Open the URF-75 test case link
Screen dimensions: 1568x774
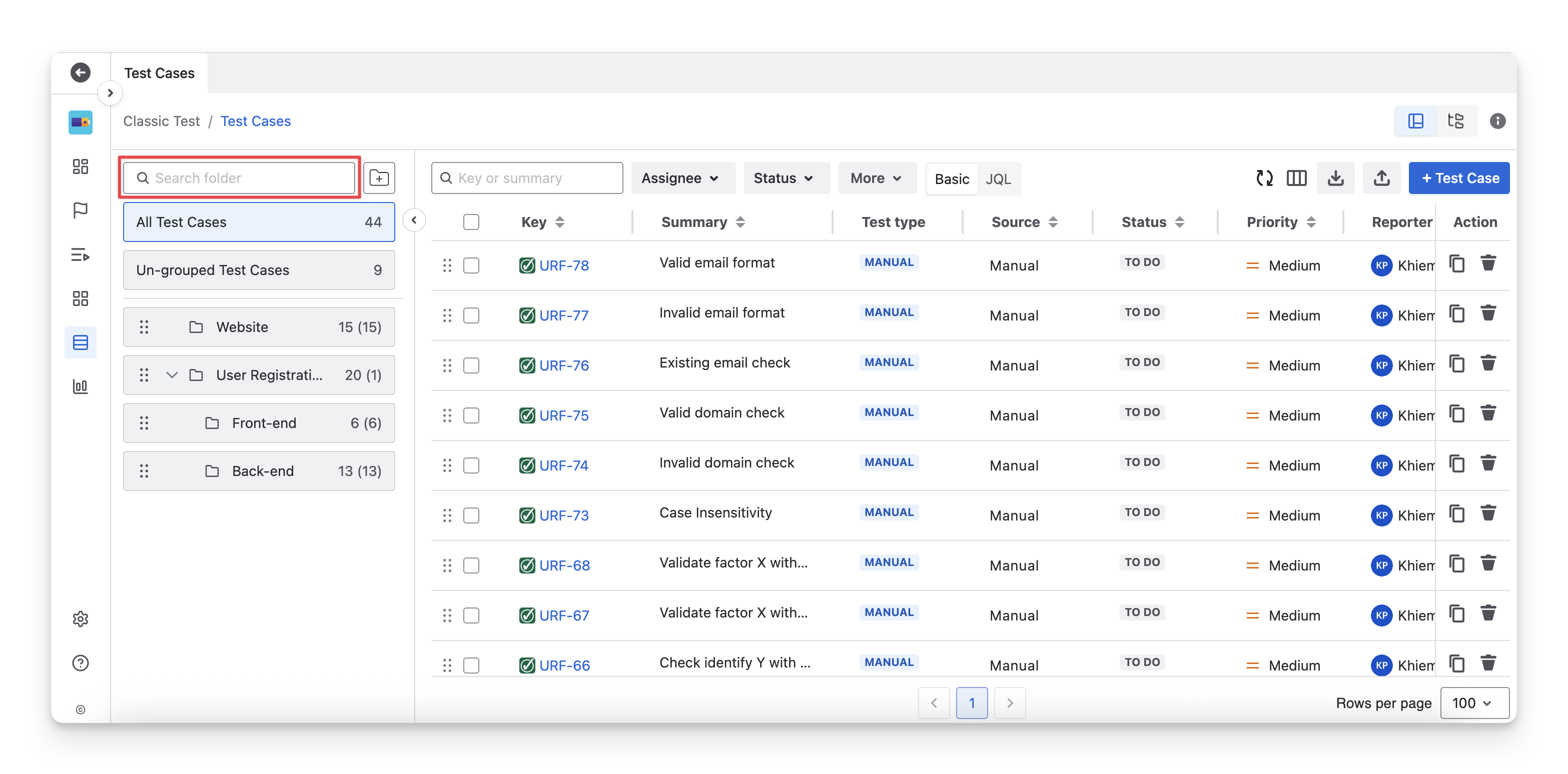click(x=564, y=415)
